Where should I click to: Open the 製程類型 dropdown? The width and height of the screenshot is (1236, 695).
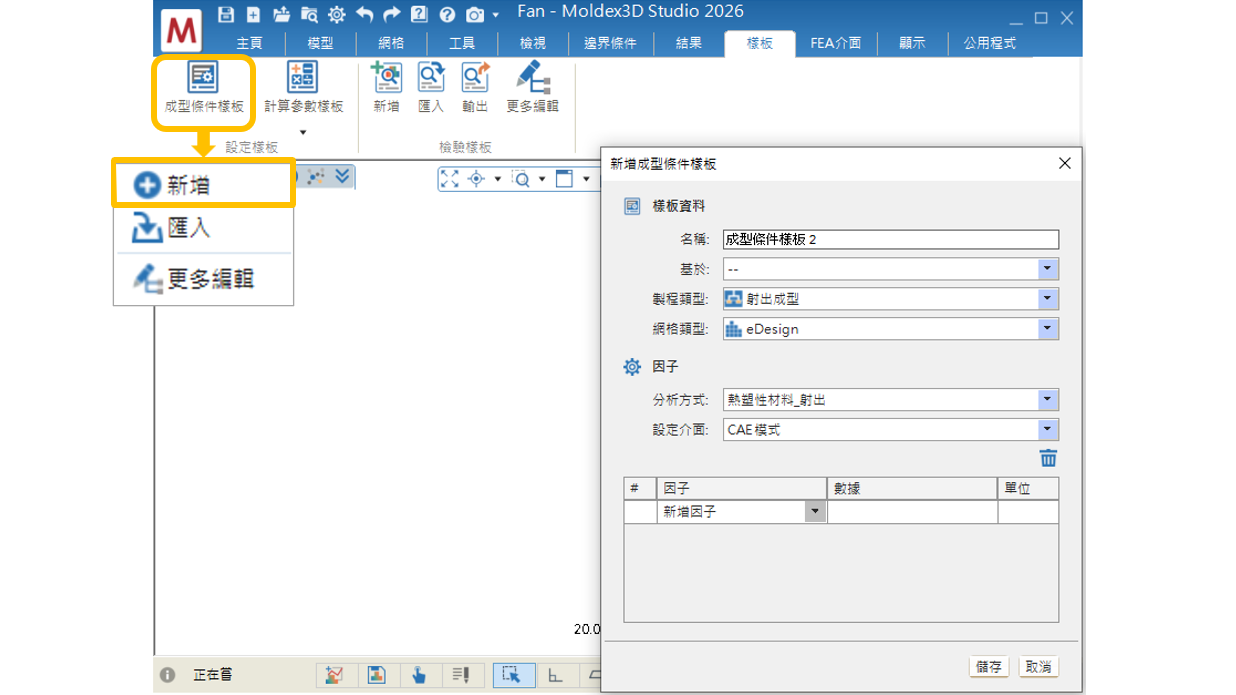[890, 299]
